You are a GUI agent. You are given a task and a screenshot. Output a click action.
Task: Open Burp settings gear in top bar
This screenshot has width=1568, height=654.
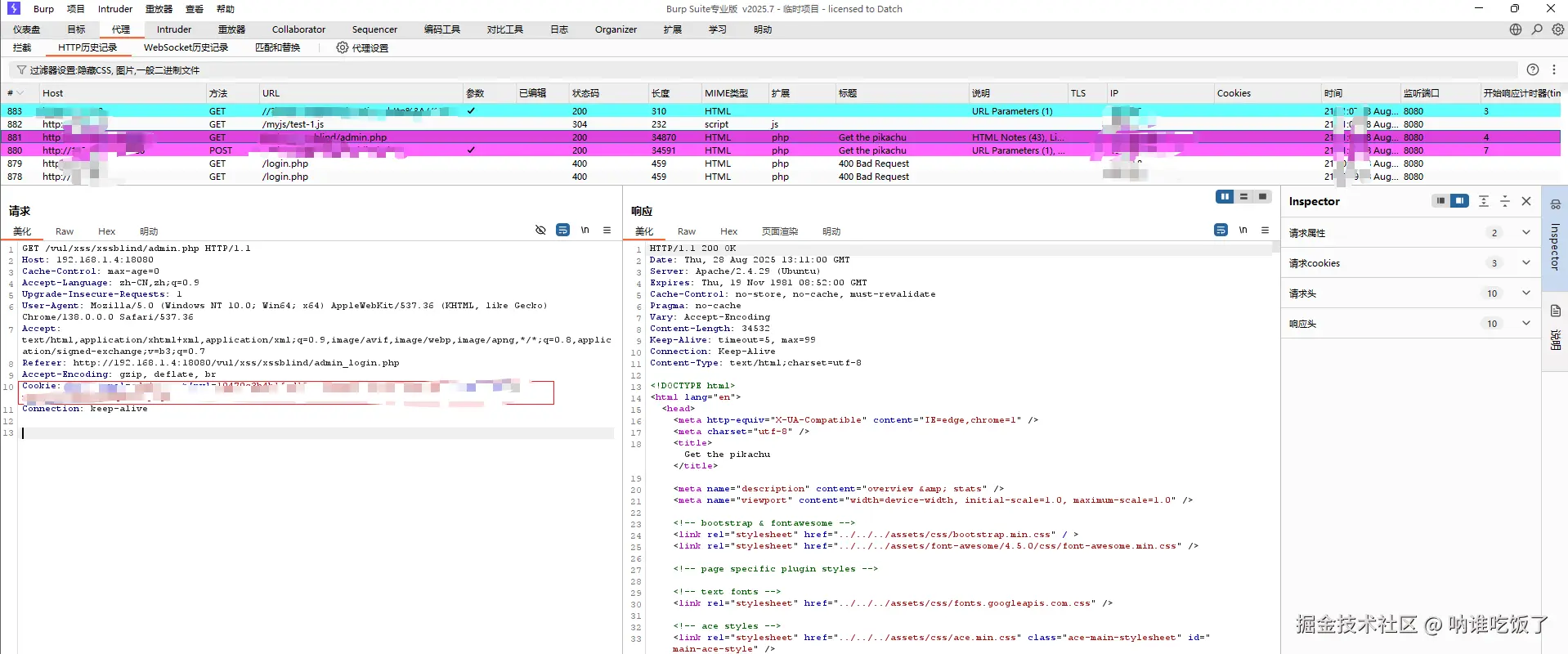click(1558, 29)
